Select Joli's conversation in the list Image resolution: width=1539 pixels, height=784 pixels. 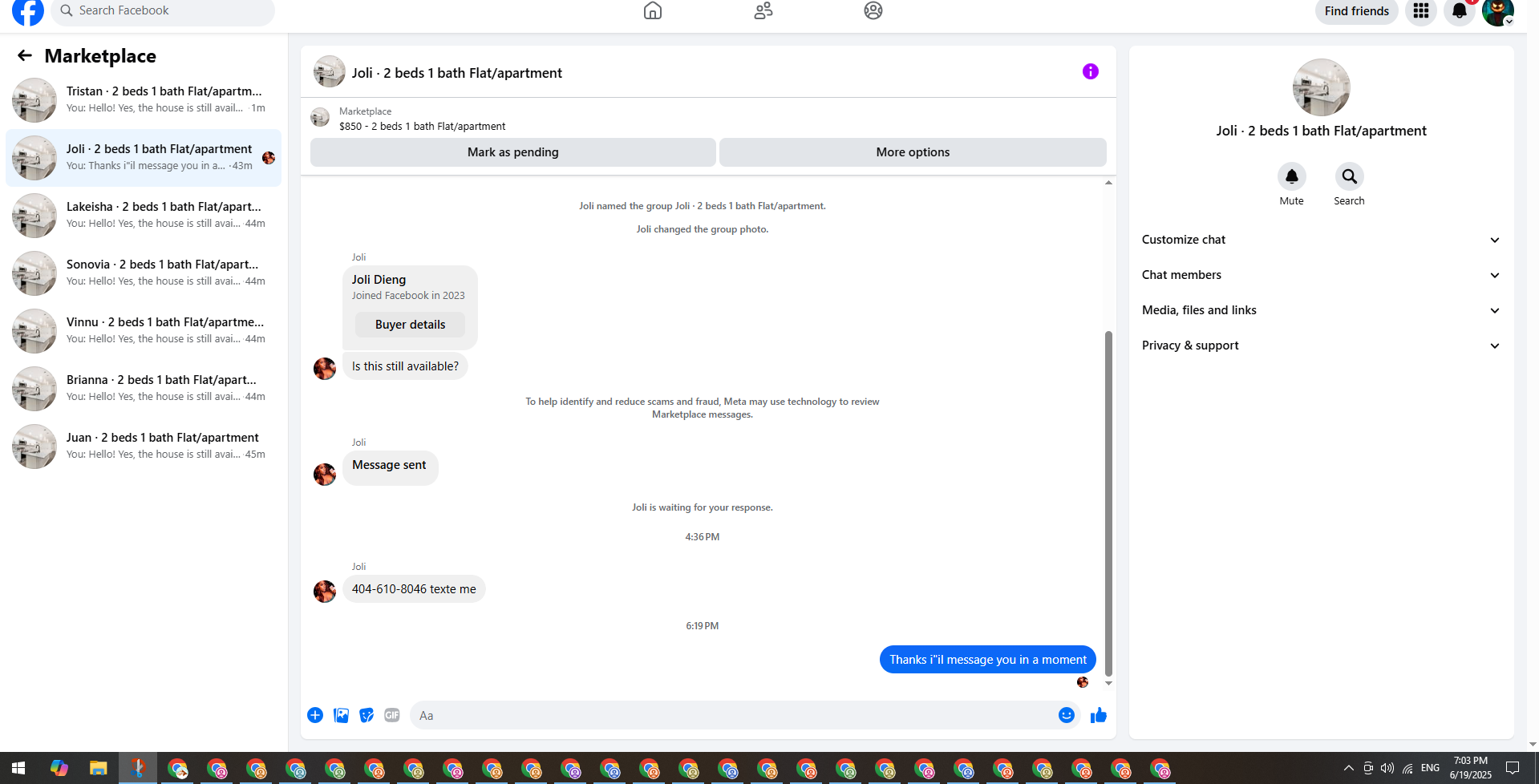[x=144, y=158]
